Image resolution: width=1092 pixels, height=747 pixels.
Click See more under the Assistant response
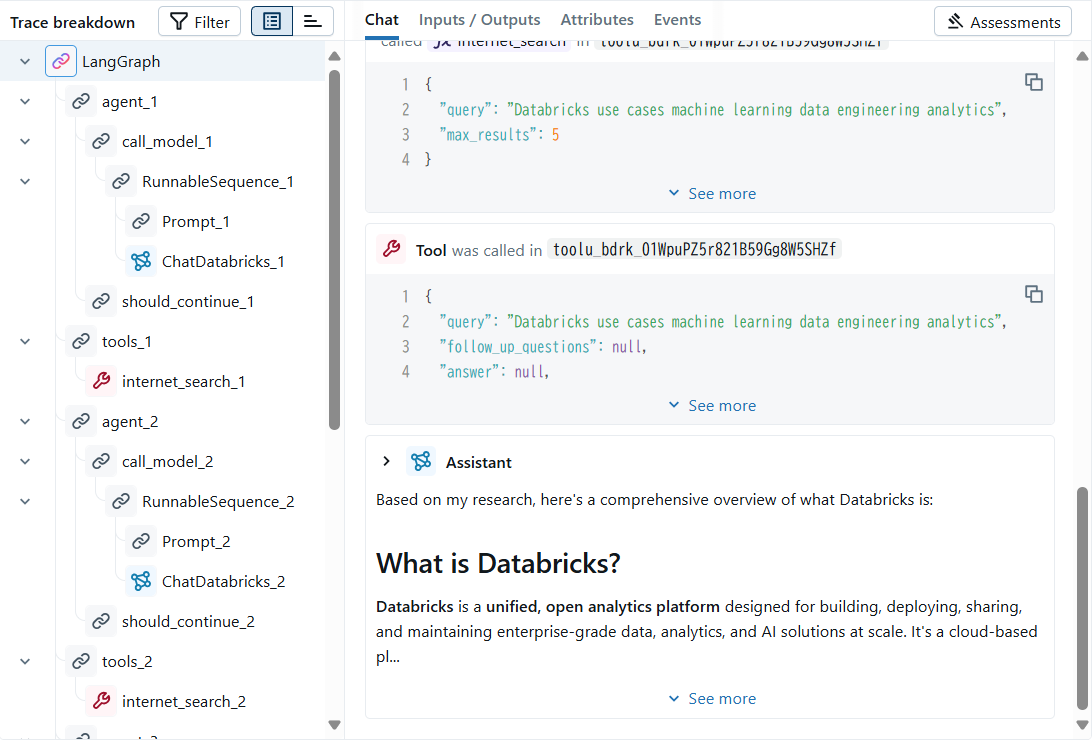point(711,698)
